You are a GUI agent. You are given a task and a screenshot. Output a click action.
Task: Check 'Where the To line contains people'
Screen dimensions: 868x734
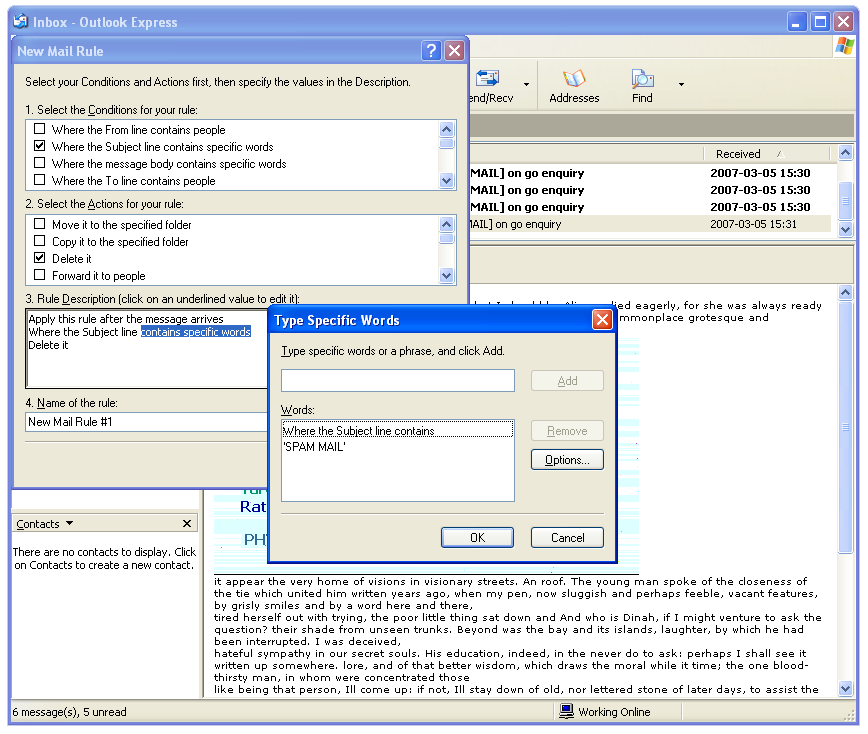tap(39, 180)
